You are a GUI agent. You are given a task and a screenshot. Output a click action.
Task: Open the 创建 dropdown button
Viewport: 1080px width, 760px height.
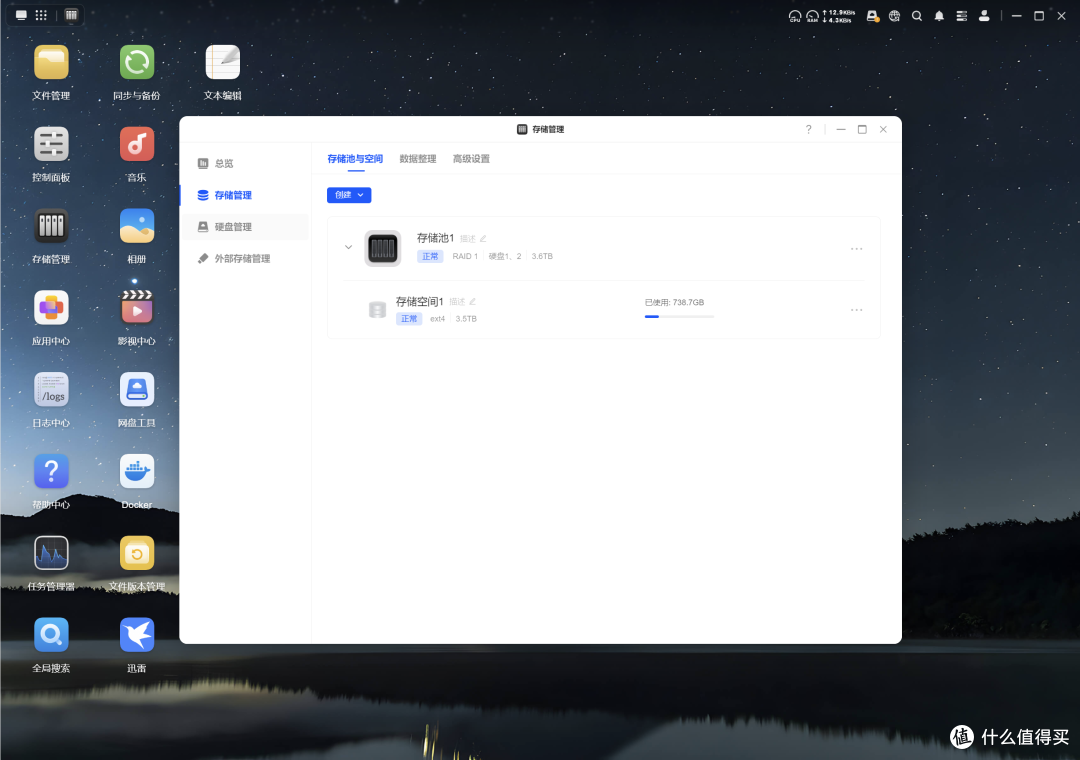point(349,195)
